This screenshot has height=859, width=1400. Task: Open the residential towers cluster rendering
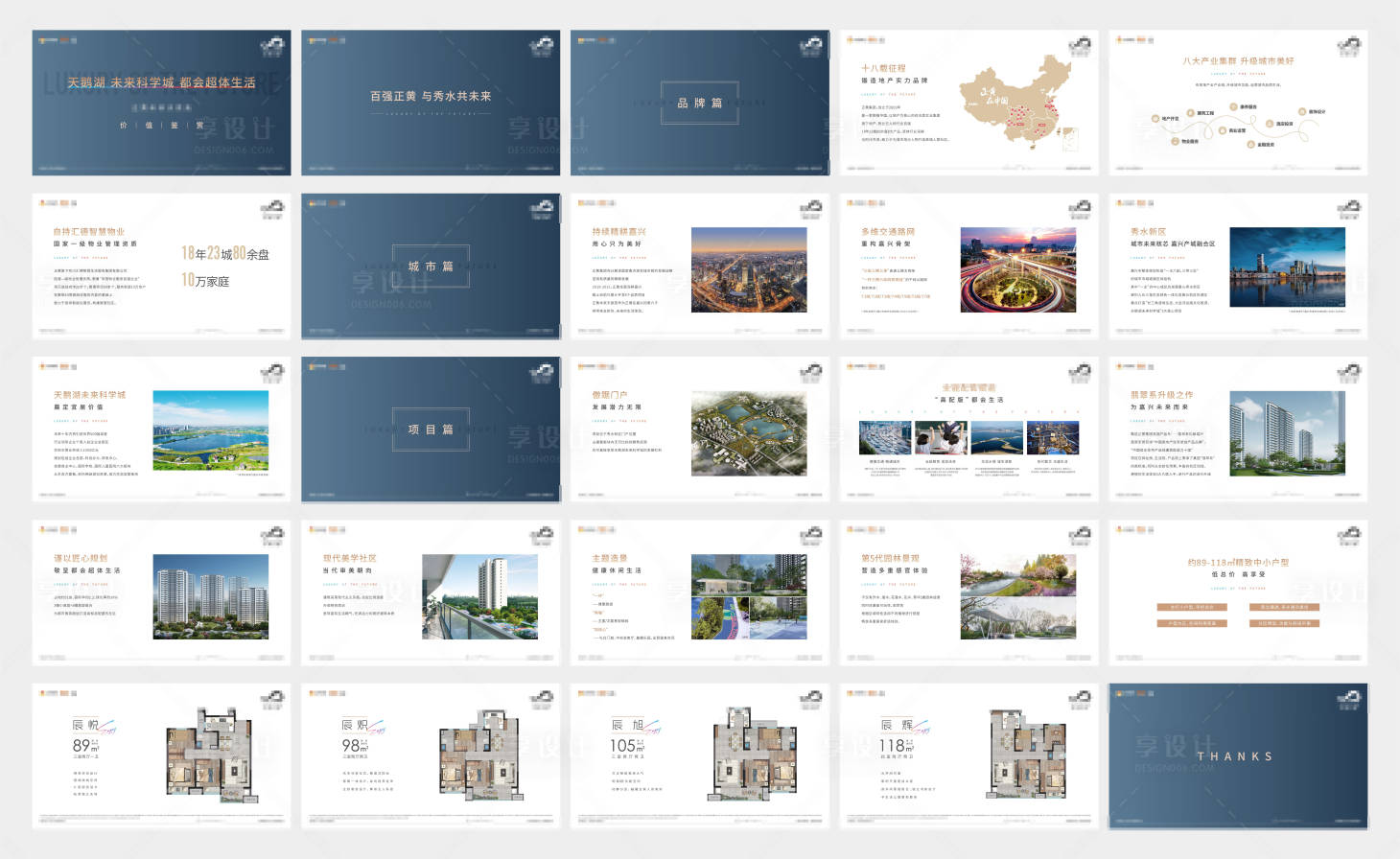click(211, 596)
